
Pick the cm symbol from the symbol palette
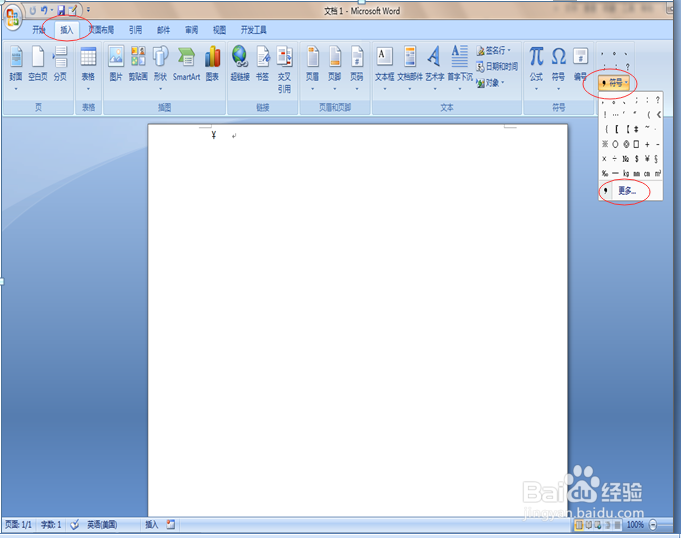coord(647,173)
